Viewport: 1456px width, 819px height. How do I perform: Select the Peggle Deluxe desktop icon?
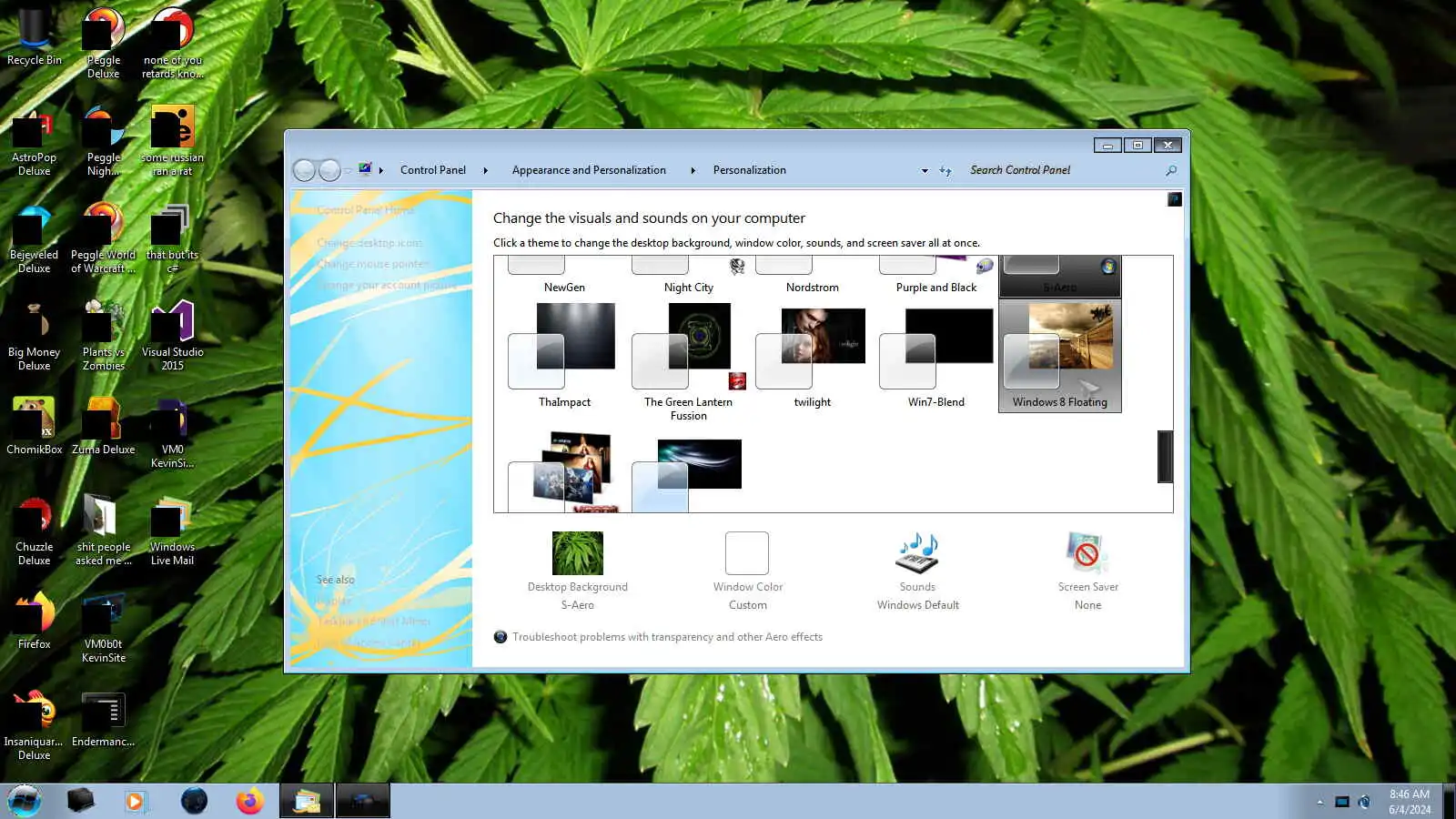tap(104, 43)
